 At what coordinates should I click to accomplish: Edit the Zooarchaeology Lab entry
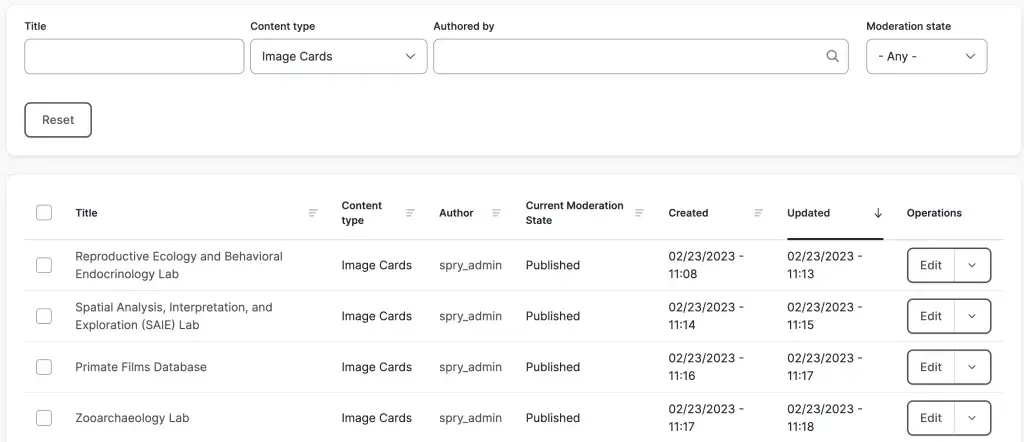[931, 418]
